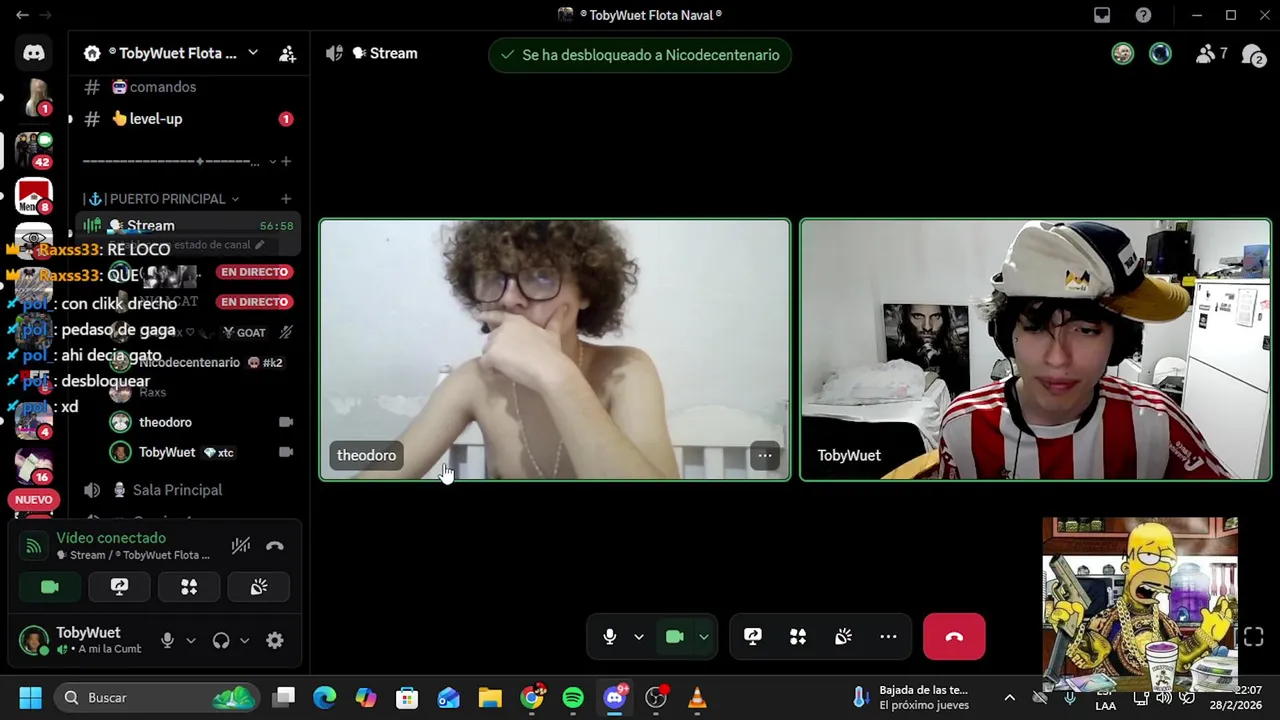
Task: Open microphone options arrow in call bar
Action: point(639,637)
